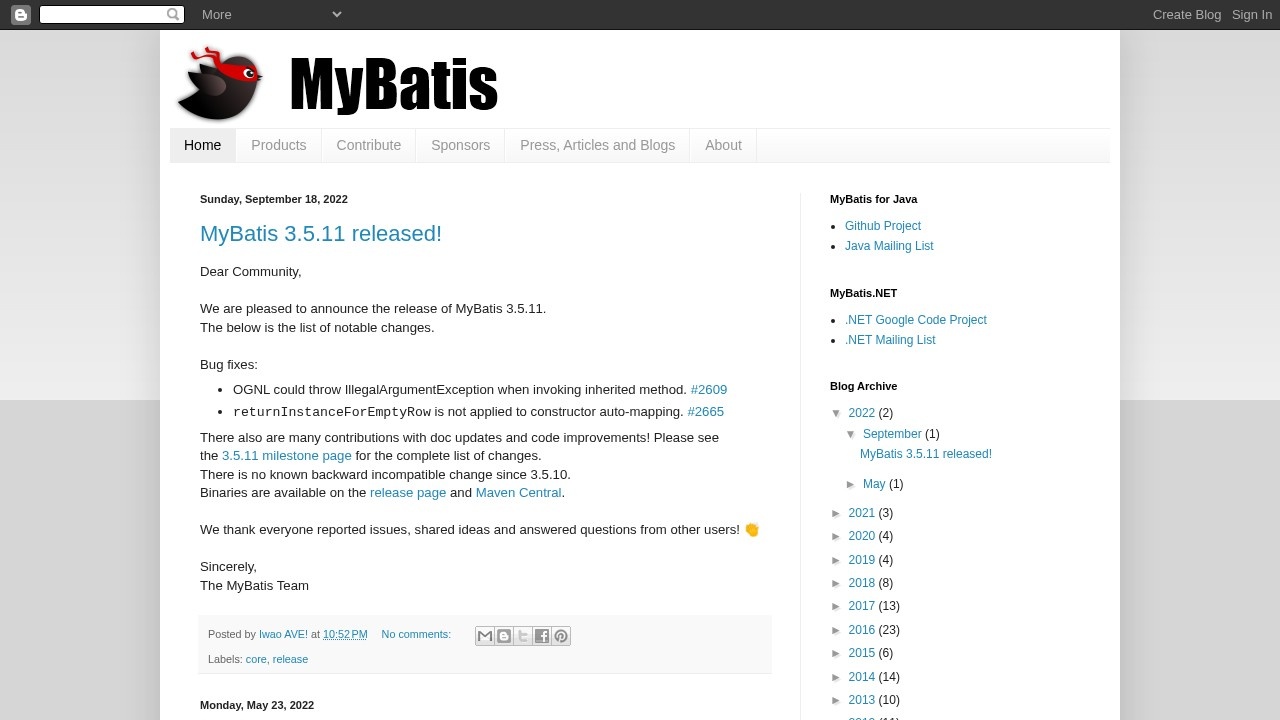This screenshot has width=1280, height=720.
Task: Click the search magnifier icon in the navbar
Action: point(173,14)
